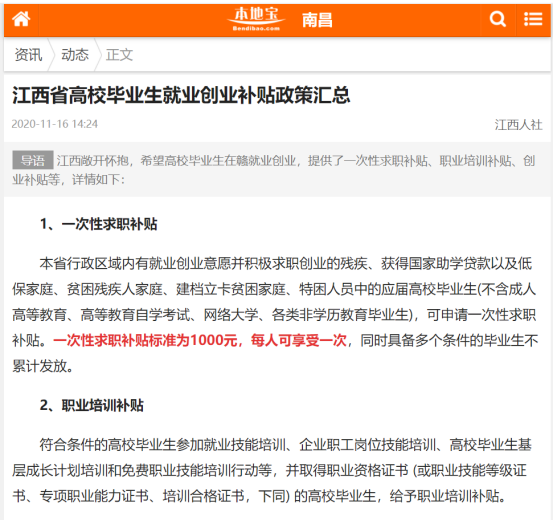This screenshot has width=554, height=520.
Task: Open search via magnifier icon
Action: pyautogui.click(x=498, y=19)
